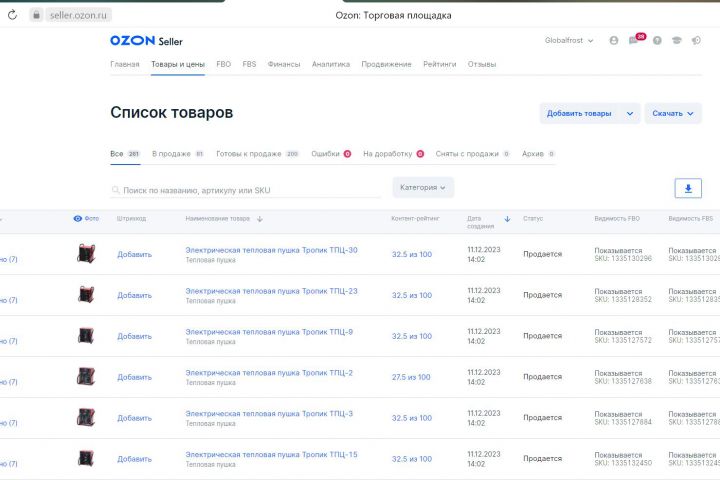Viewport: 720px width, 480px height.
Task: Open the Рейтинги menu item
Action: [439, 64]
